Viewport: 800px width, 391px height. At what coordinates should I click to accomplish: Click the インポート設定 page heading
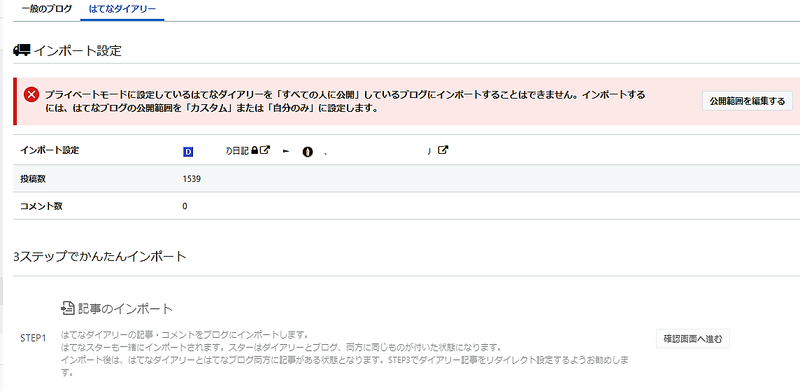click(78, 51)
